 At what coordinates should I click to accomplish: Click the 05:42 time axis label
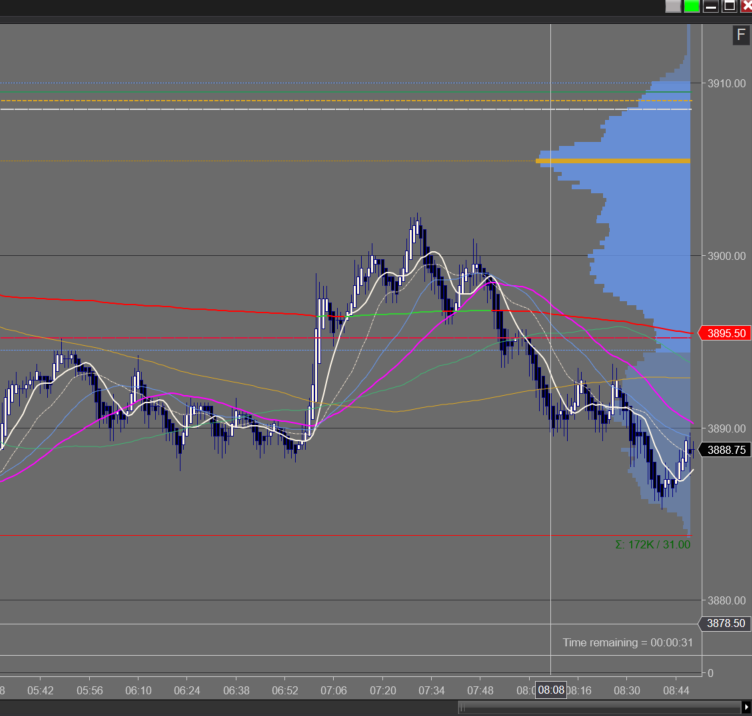click(x=40, y=691)
